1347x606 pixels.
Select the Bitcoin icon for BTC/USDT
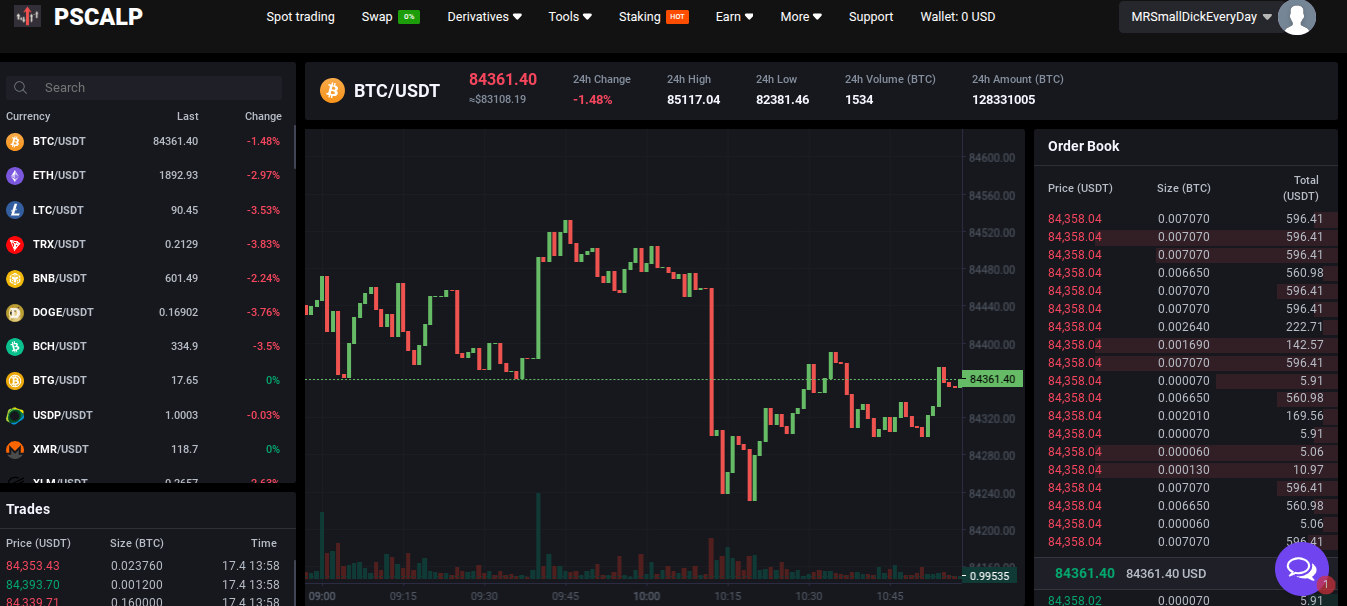tap(15, 141)
